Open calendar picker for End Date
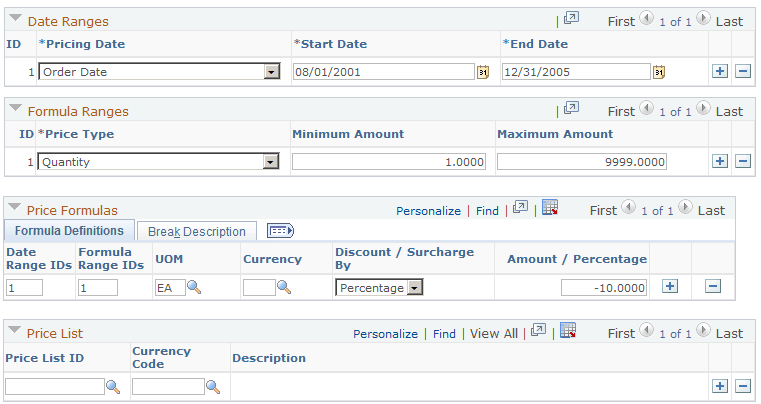761x404 pixels. (x=659, y=72)
